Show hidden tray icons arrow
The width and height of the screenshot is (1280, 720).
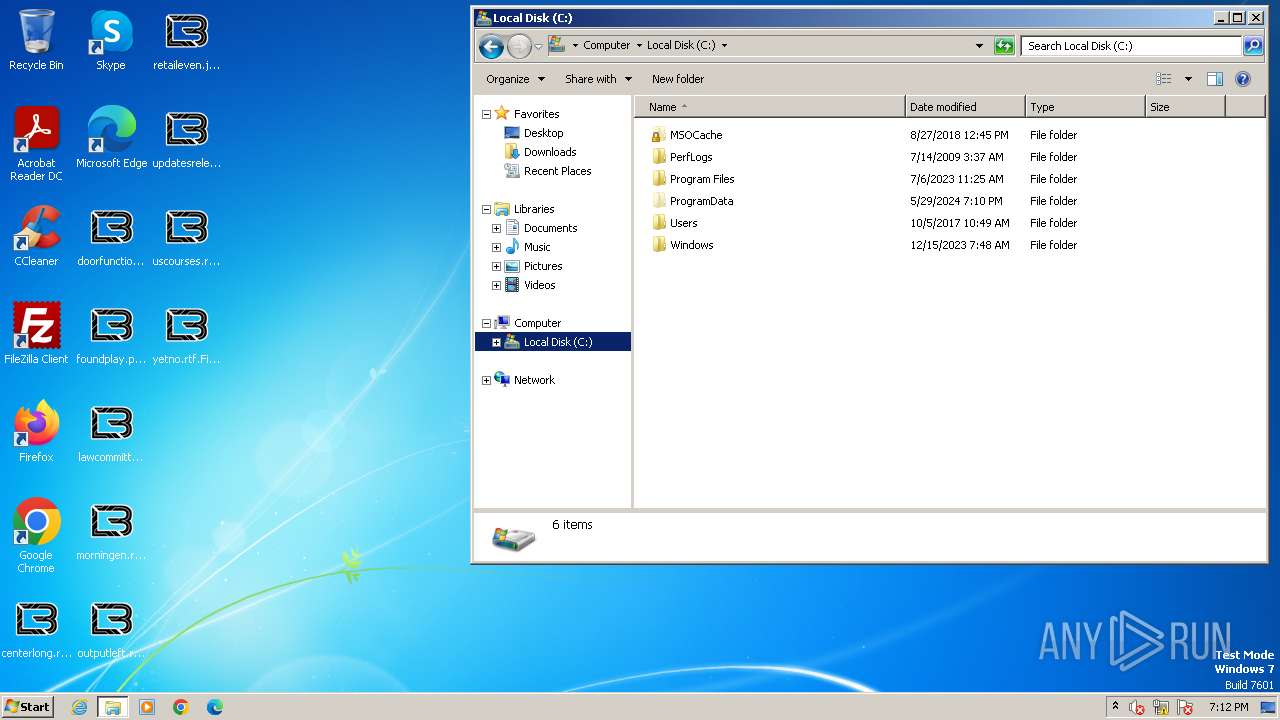coord(1115,707)
